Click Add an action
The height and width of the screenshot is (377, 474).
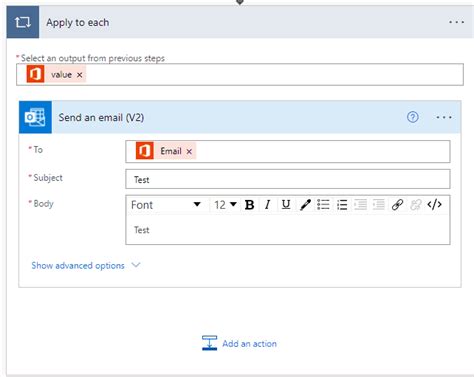[250, 344]
